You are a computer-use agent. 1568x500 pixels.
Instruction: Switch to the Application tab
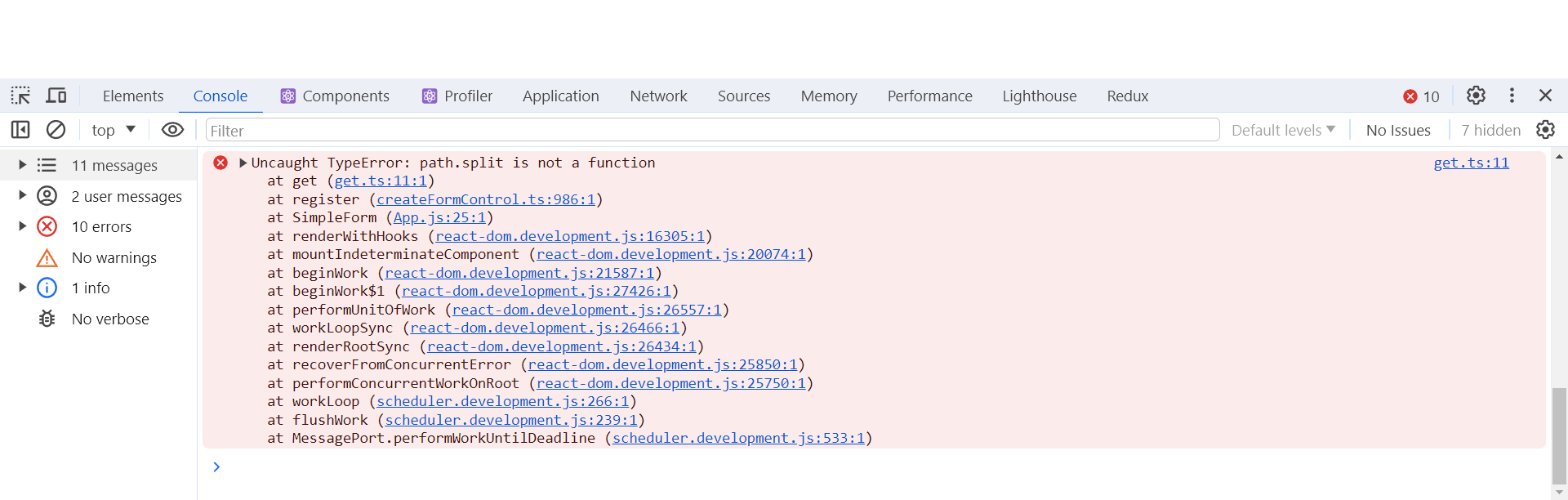coord(561,96)
